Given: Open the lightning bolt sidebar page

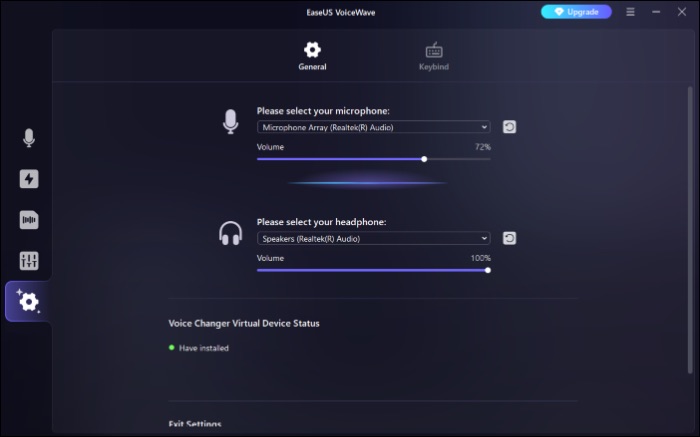Looking at the screenshot, I should [x=29, y=179].
